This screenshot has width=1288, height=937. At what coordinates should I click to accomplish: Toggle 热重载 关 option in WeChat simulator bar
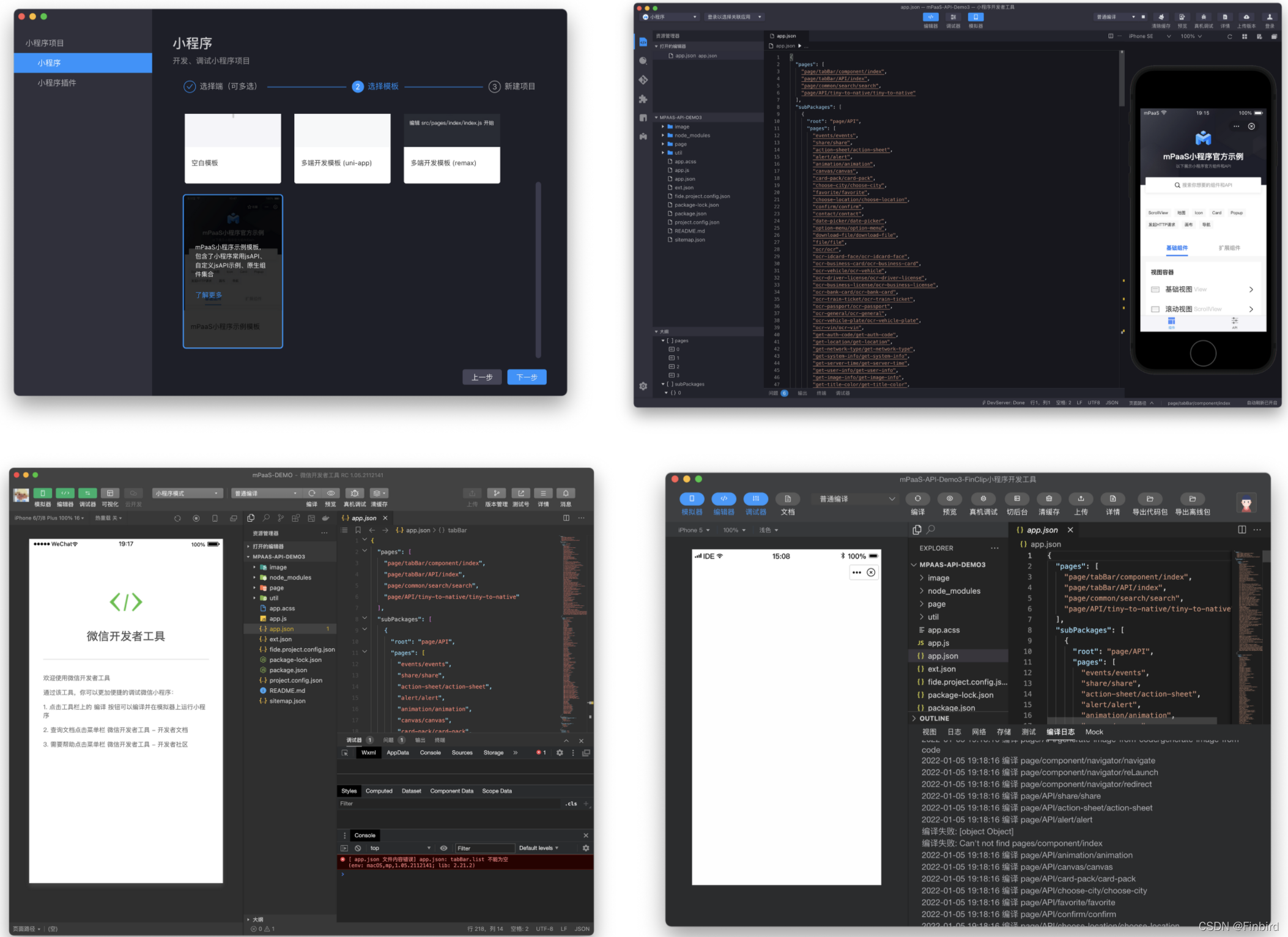tap(108, 518)
